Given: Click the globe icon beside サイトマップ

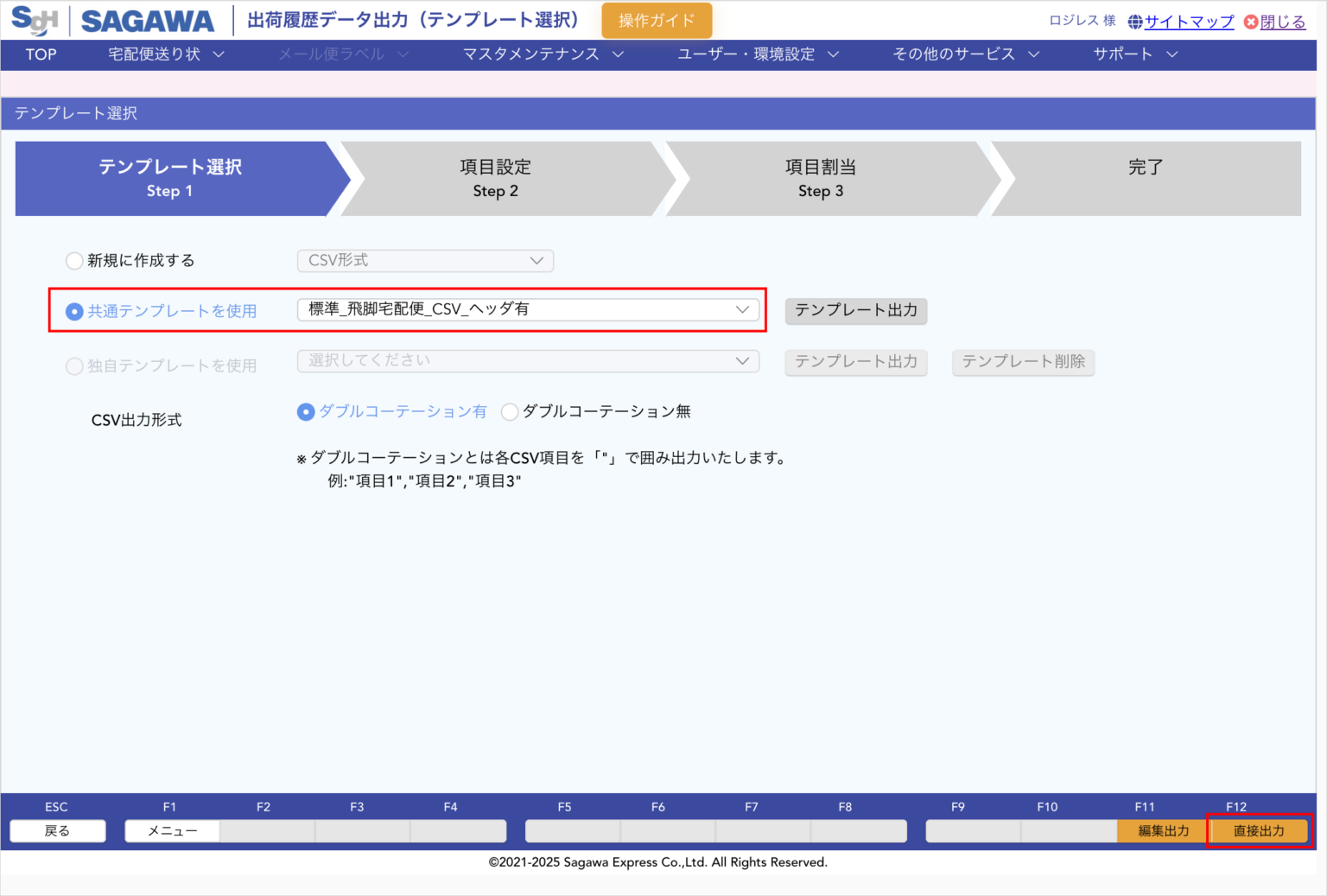Looking at the screenshot, I should (1134, 22).
